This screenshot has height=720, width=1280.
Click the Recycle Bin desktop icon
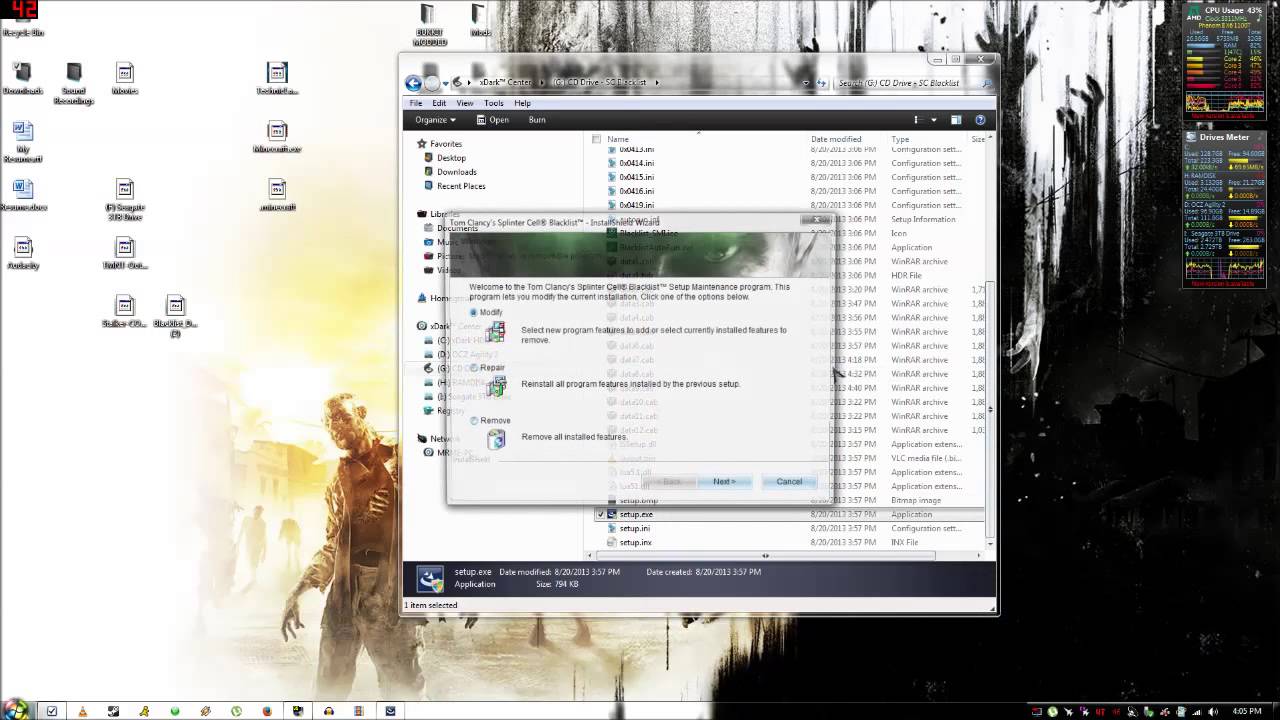click(22, 20)
